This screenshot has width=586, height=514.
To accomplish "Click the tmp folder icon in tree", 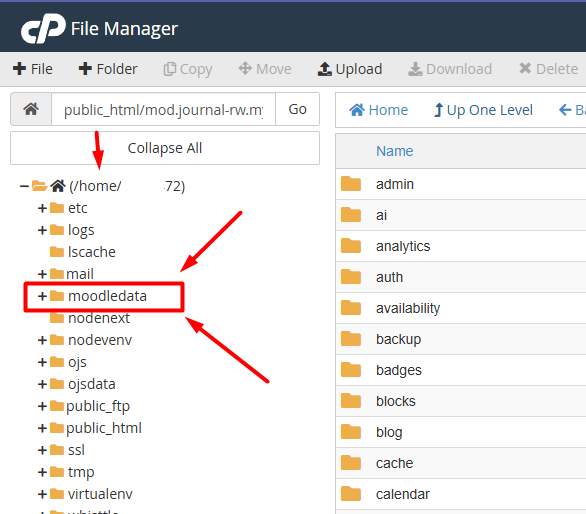I will (x=57, y=471).
